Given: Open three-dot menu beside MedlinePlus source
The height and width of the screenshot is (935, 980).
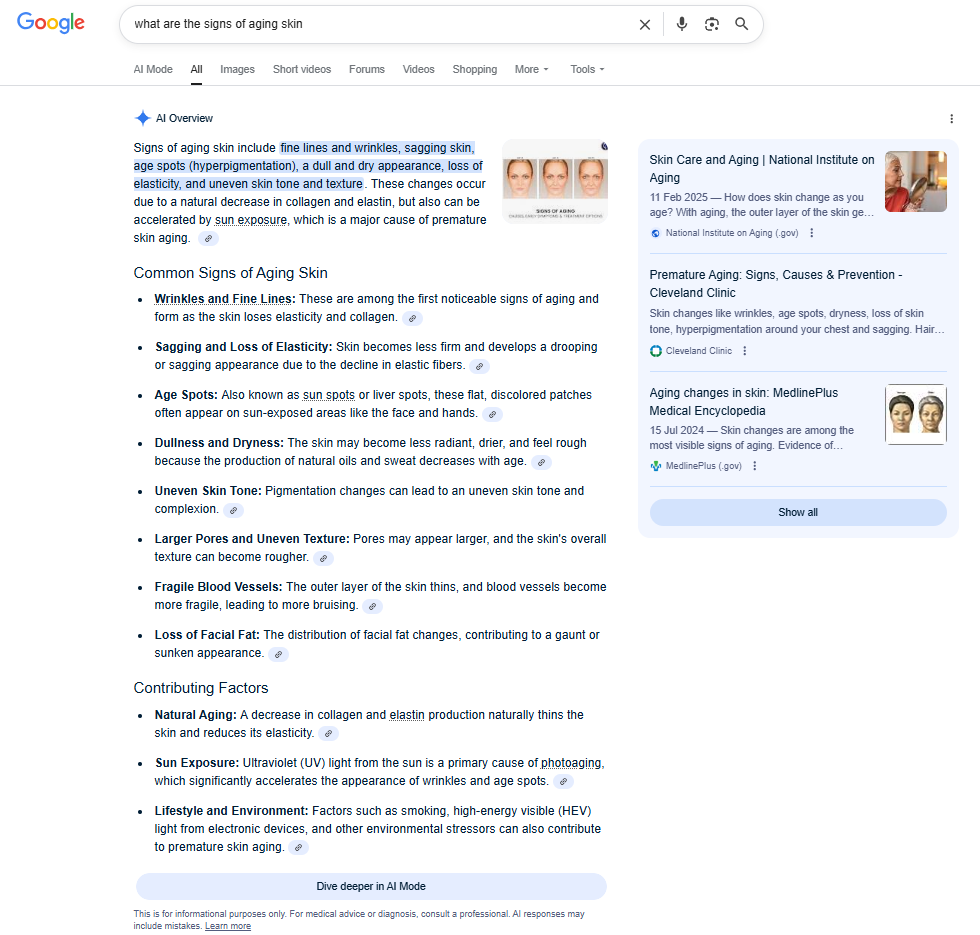Looking at the screenshot, I should click(x=755, y=466).
